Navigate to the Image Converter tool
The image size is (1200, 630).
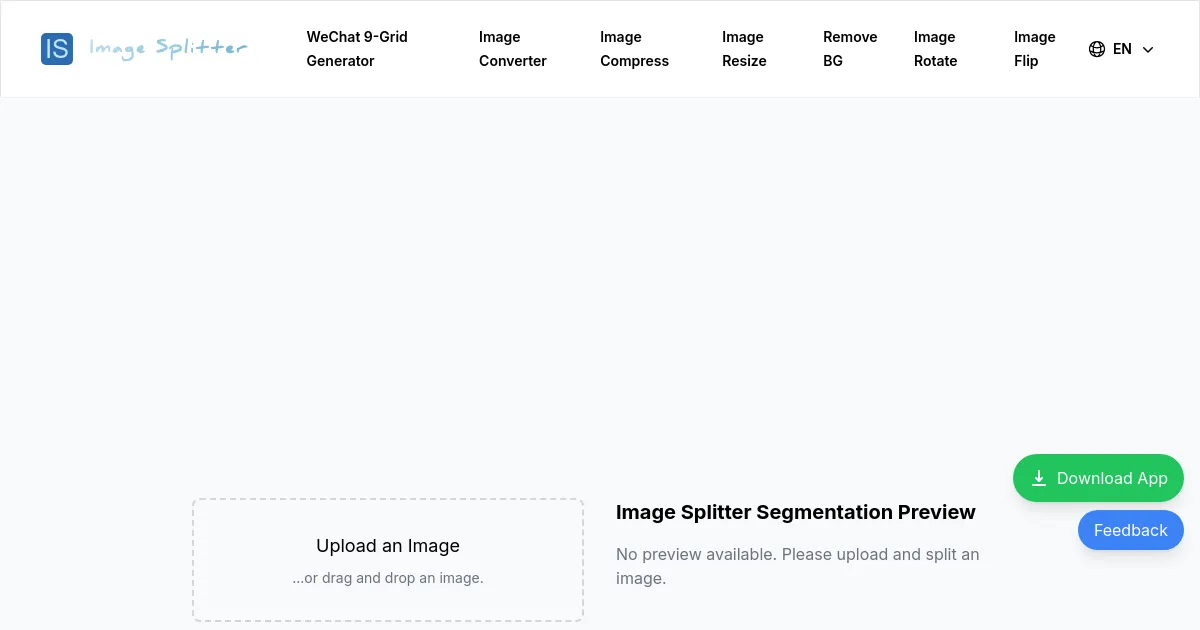coord(512,48)
